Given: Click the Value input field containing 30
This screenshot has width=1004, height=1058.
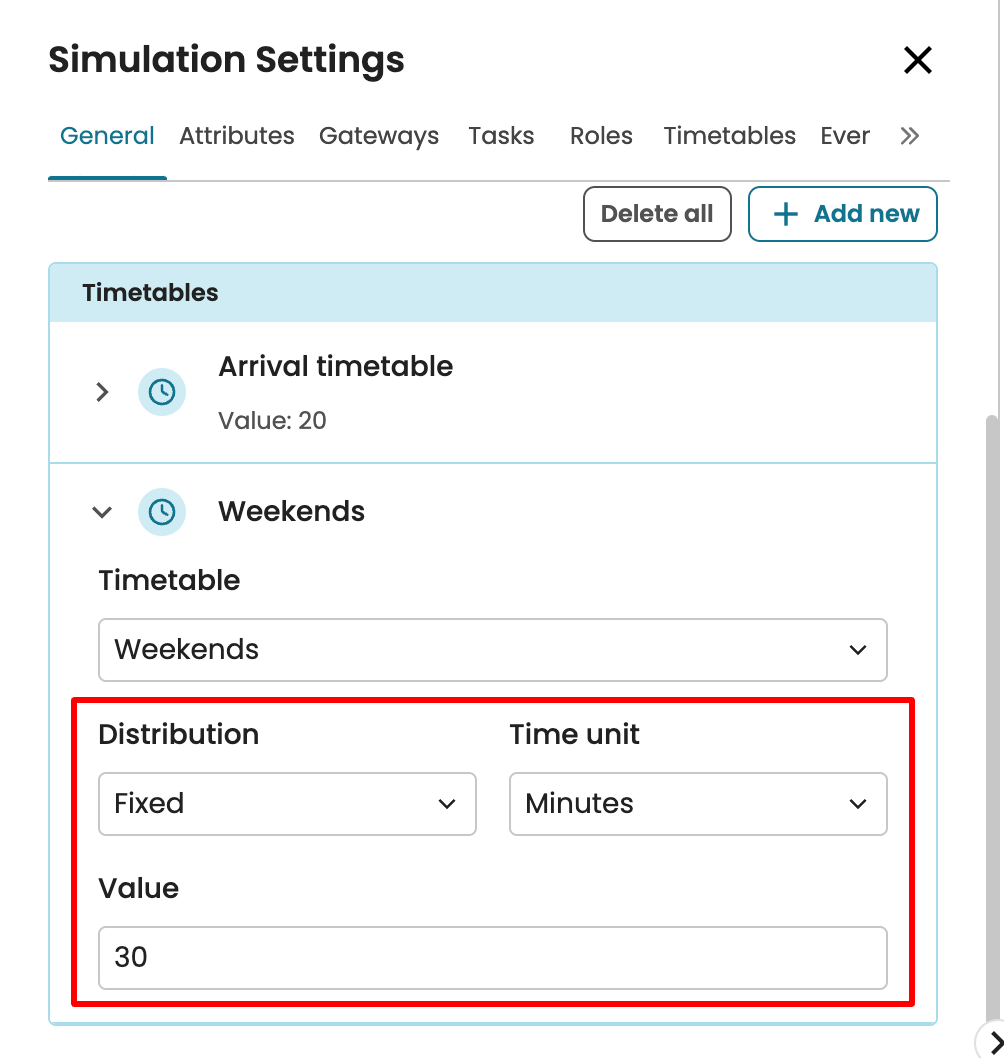Looking at the screenshot, I should [492, 958].
